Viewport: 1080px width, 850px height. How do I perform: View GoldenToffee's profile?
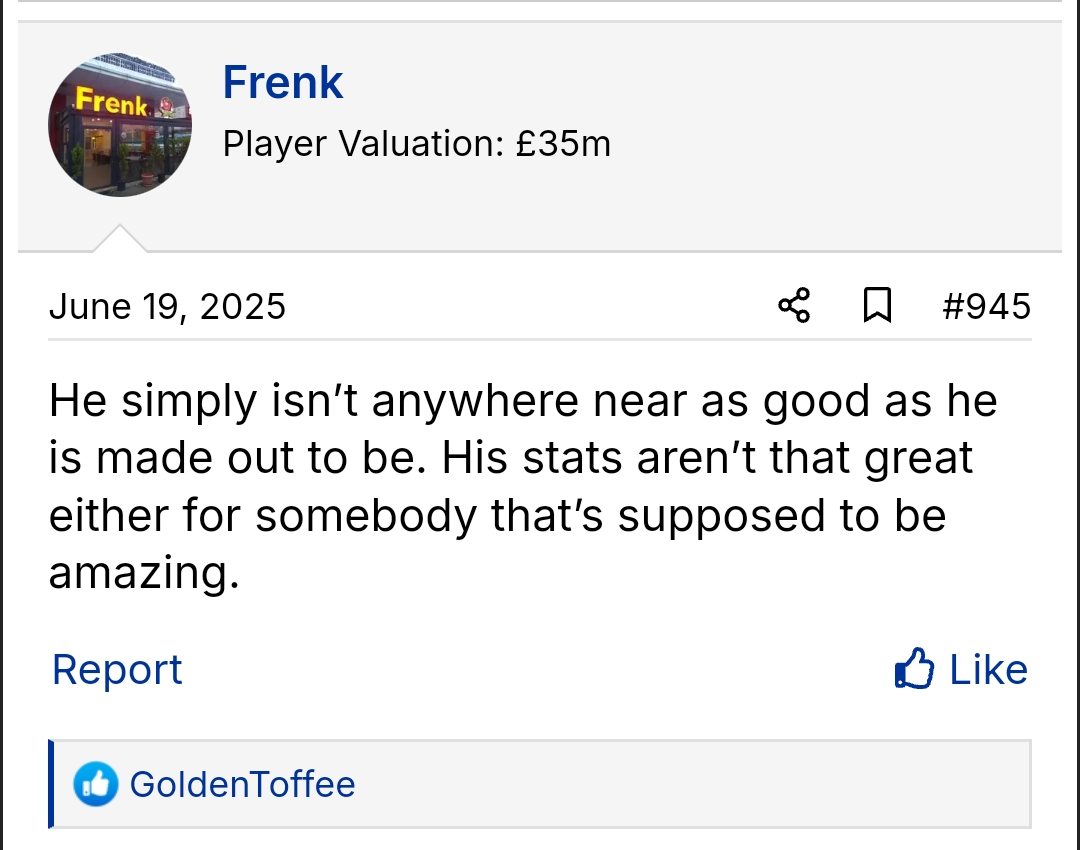pyautogui.click(x=242, y=785)
